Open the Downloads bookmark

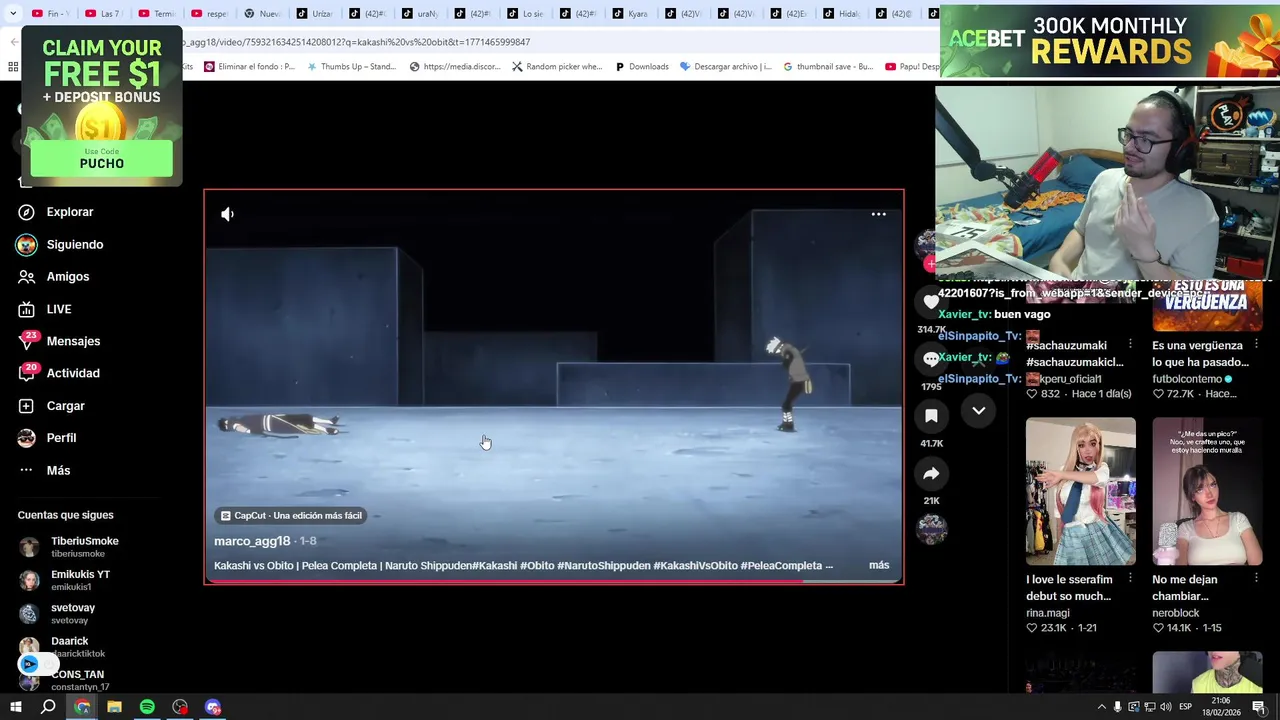coord(642,67)
